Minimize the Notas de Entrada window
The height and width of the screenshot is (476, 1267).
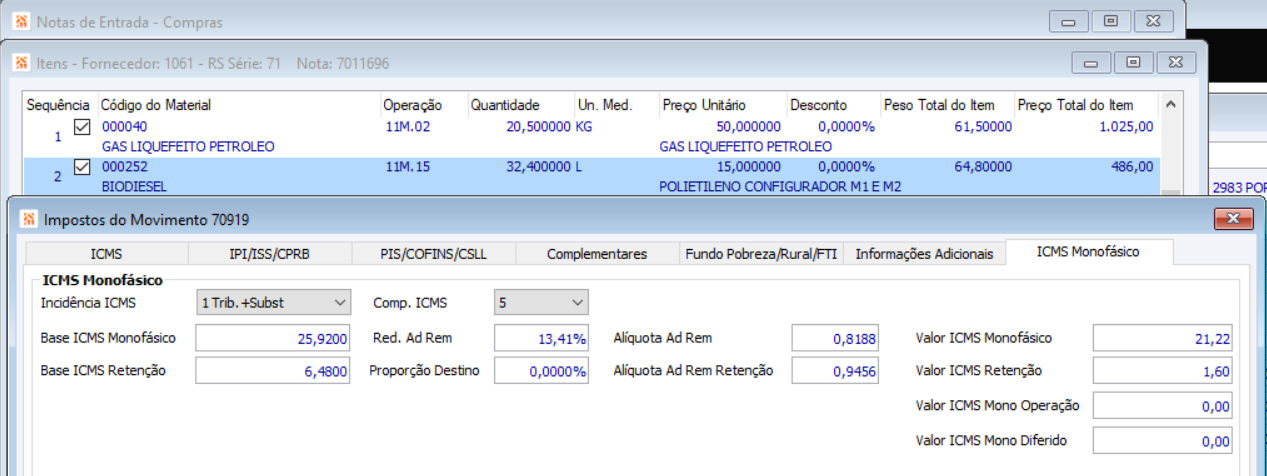coord(1069,21)
